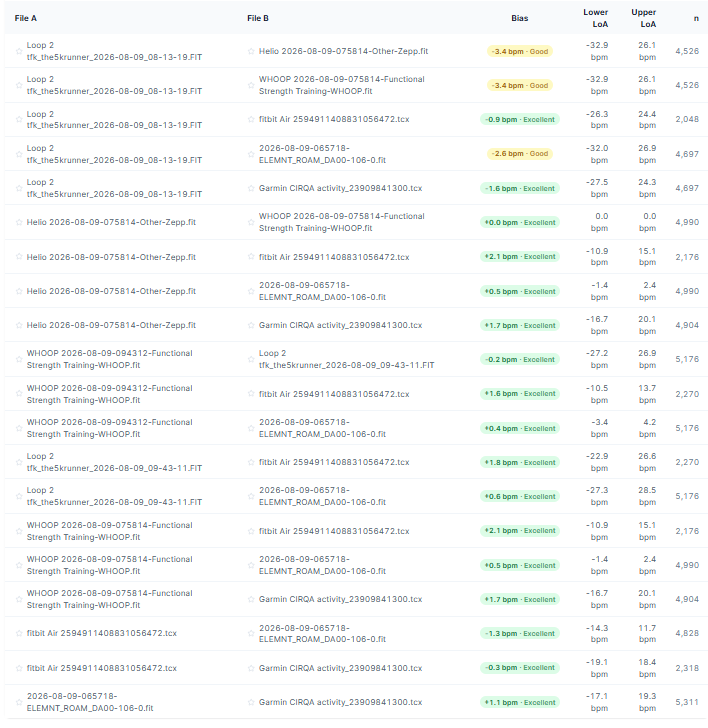This screenshot has height=728, width=708.
Task: Select the n value 5,311
Action: point(687,702)
